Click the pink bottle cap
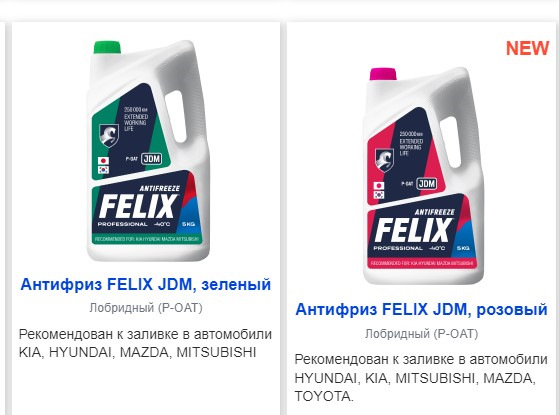Screen dimensions: 559x415 [x=383, y=74]
